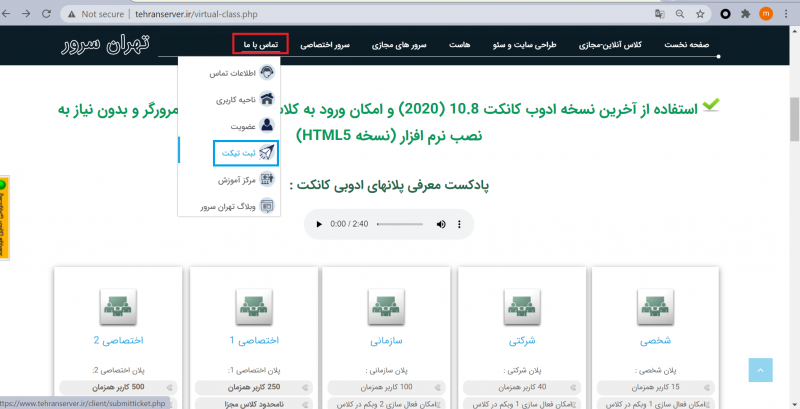Click the ناحیه کاربری home icon
Image resolution: width=800 pixels, height=409 pixels.
268,99
